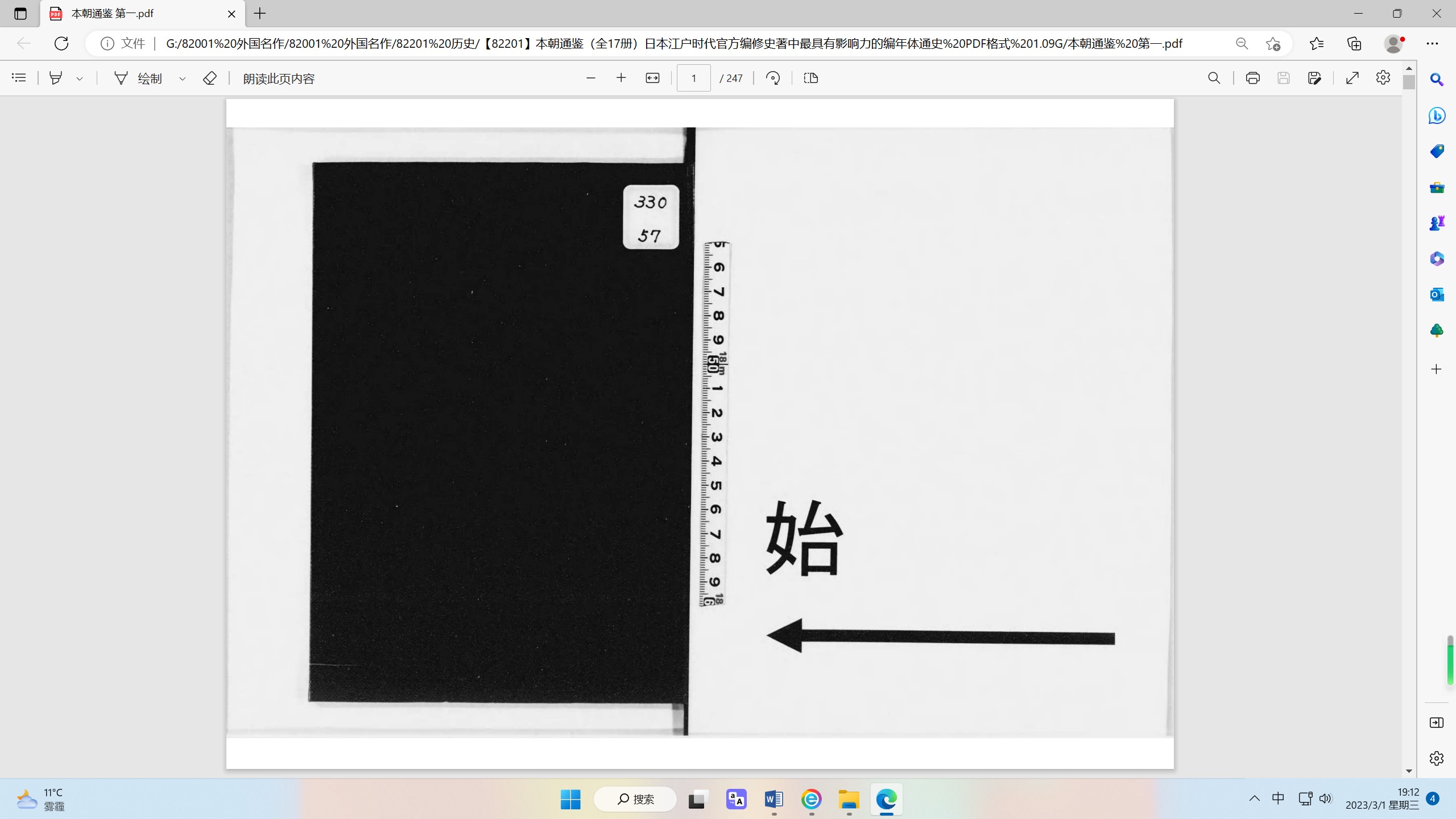Open the collections panel
The width and height of the screenshot is (1456, 819).
click(1354, 44)
